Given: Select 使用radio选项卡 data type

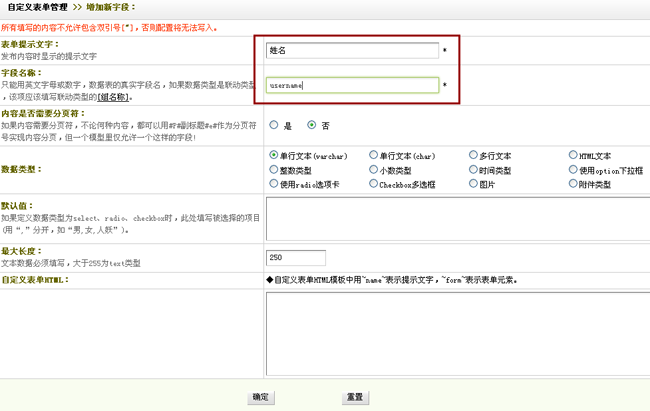Looking at the screenshot, I should pyautogui.click(x=273, y=184).
